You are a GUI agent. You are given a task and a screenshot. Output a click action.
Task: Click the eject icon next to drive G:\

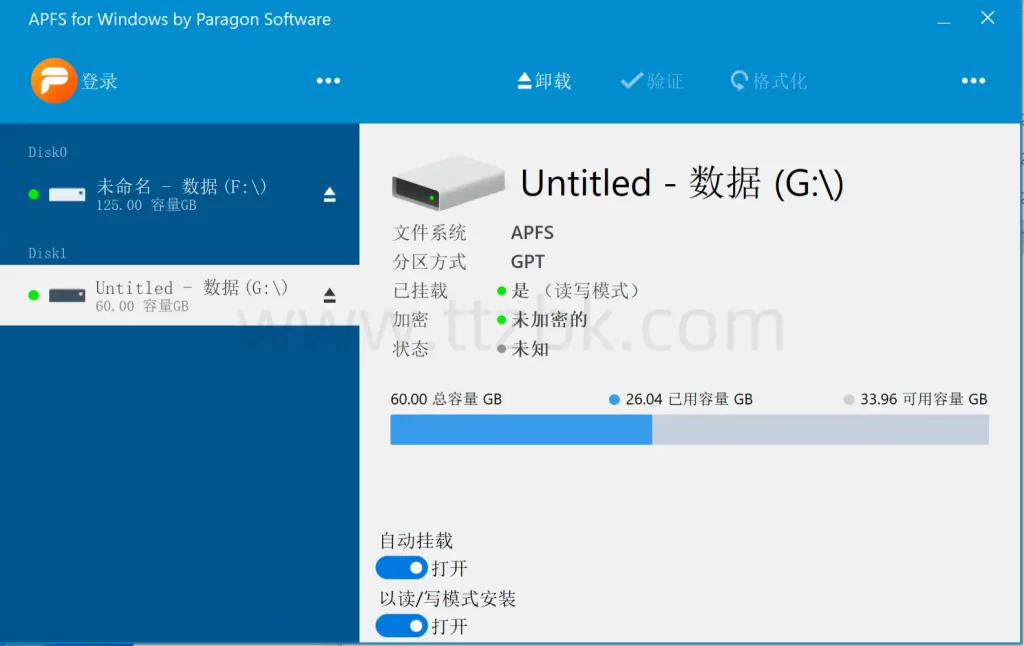click(329, 295)
